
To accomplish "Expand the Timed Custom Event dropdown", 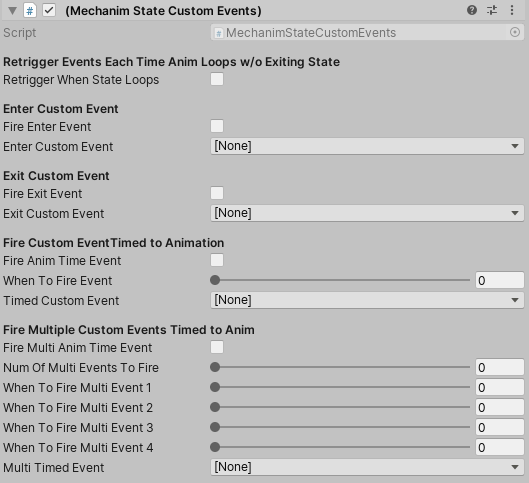I will coord(367,300).
